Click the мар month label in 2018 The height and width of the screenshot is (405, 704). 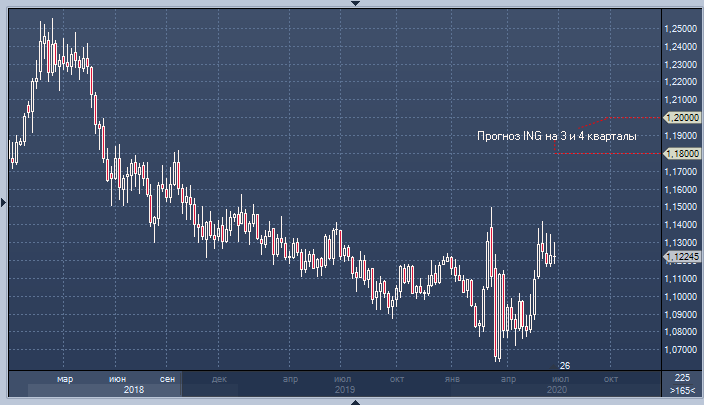pos(65,377)
